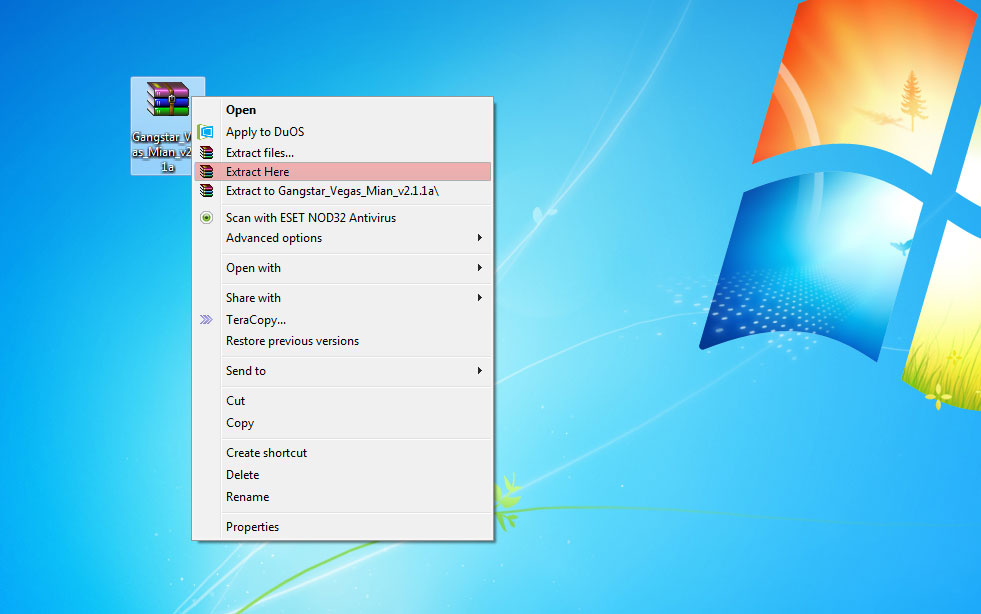Screen dimensions: 981x614
Task: Click the ESET NOD32 green eye icon
Action: 206,218
